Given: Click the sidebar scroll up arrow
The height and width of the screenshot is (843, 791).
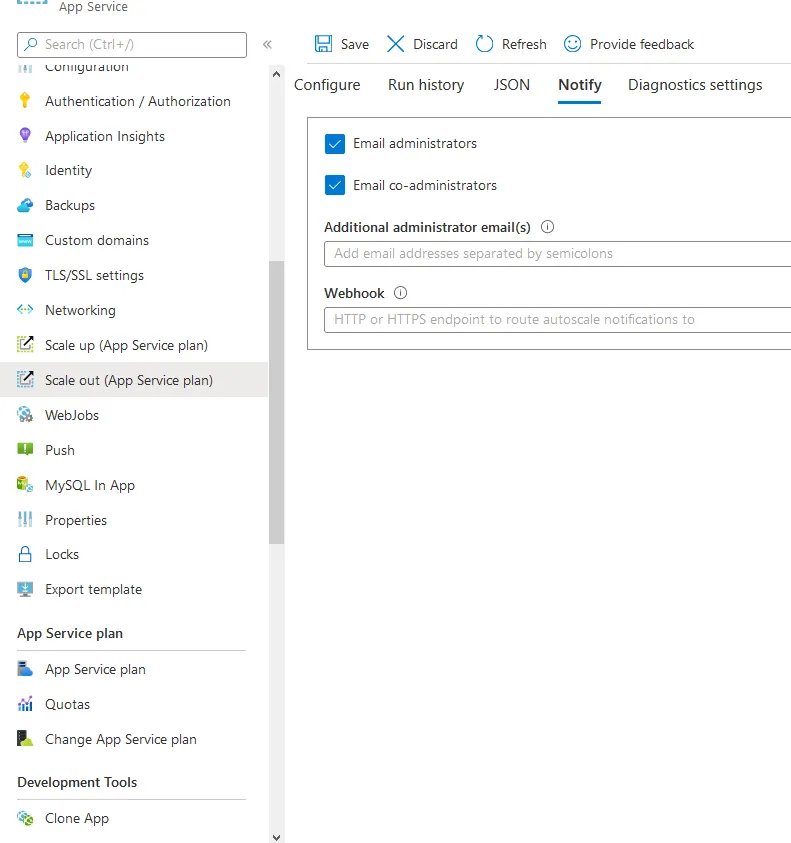Looking at the screenshot, I should point(276,74).
